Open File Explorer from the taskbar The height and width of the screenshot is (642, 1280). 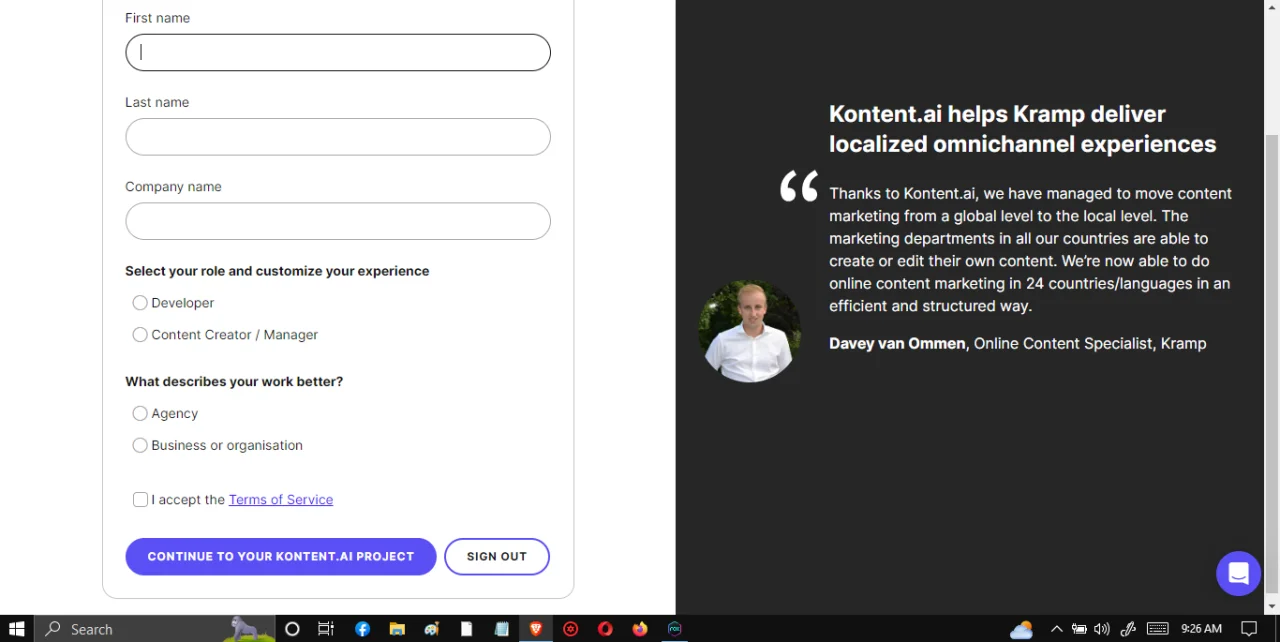tap(397, 629)
